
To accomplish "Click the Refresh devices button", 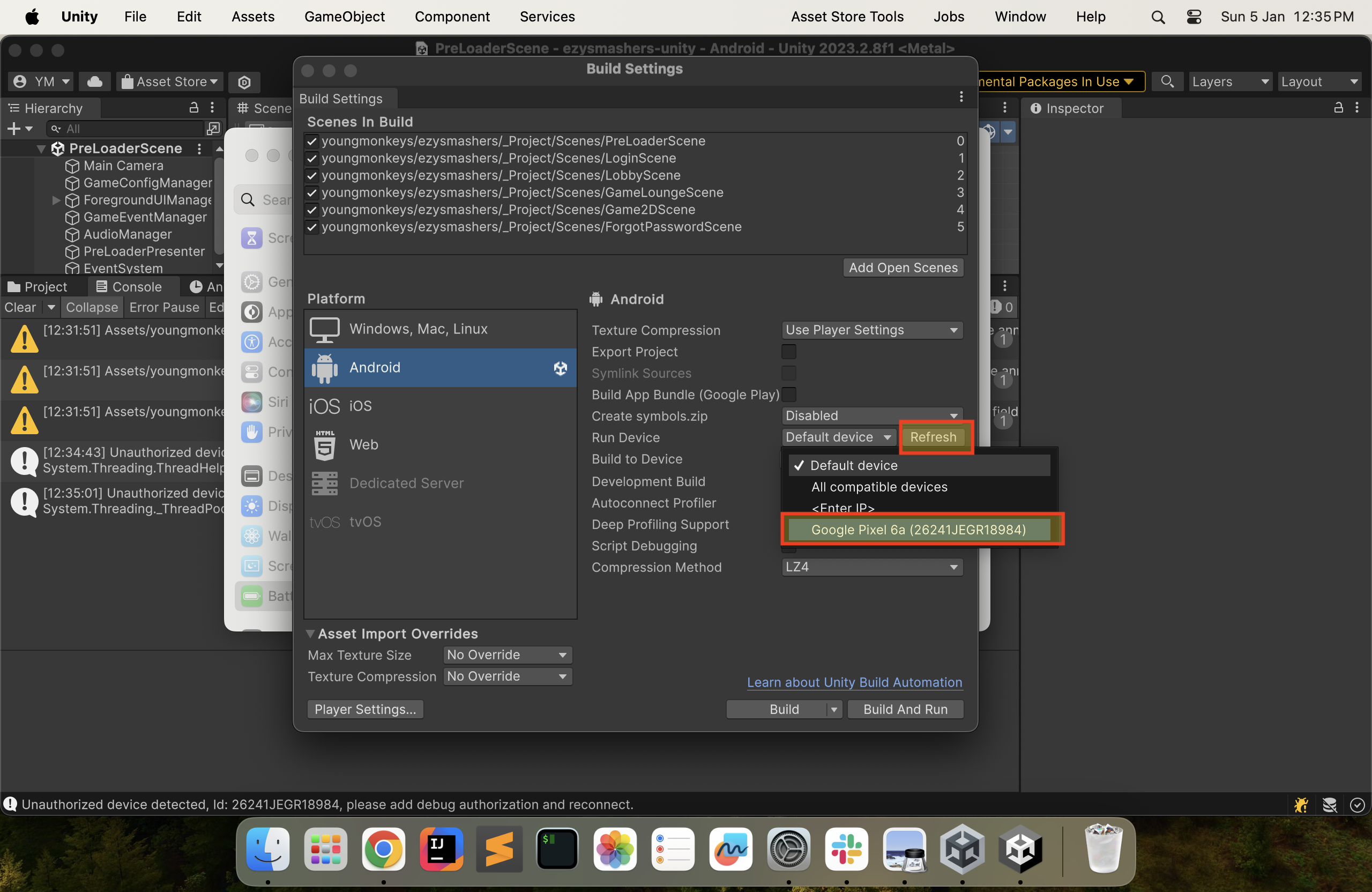I will pyautogui.click(x=933, y=437).
